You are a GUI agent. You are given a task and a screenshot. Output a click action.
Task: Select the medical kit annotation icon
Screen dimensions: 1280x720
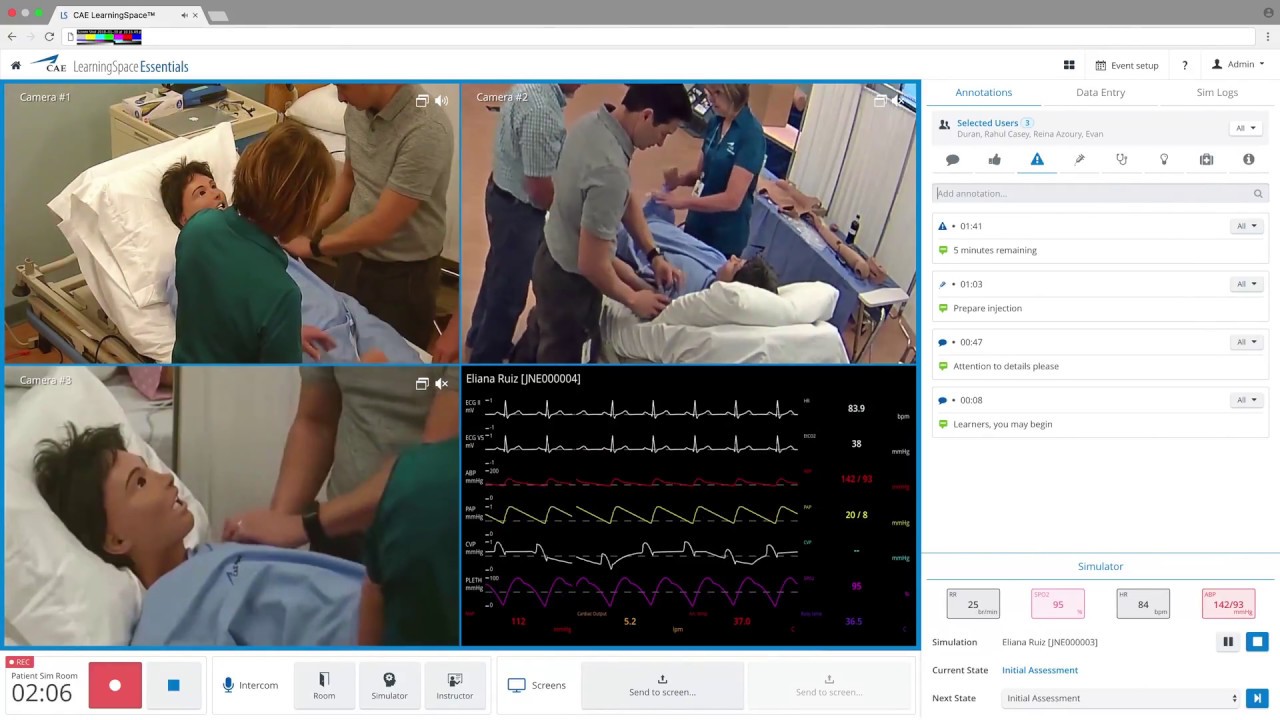pyautogui.click(x=1206, y=159)
